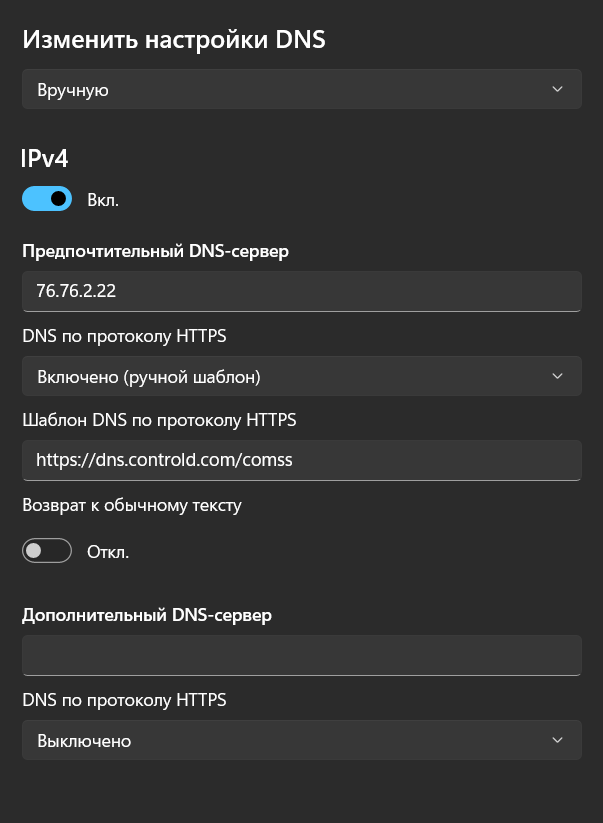Open the Вручную DNS mode dropdown

[x=302, y=89]
